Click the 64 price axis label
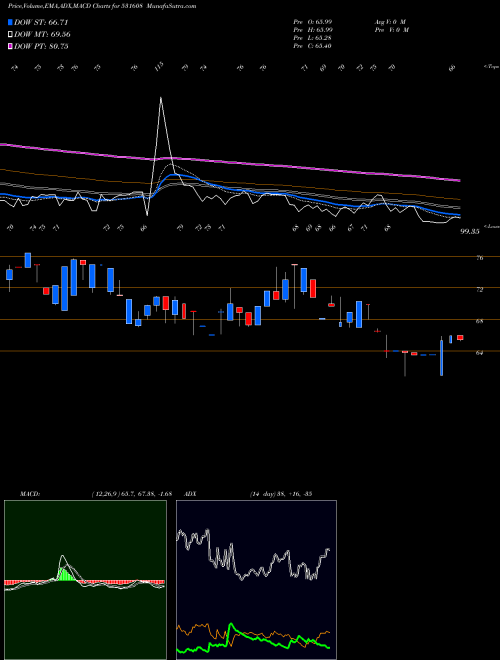The width and height of the screenshot is (500, 660). tap(479, 353)
